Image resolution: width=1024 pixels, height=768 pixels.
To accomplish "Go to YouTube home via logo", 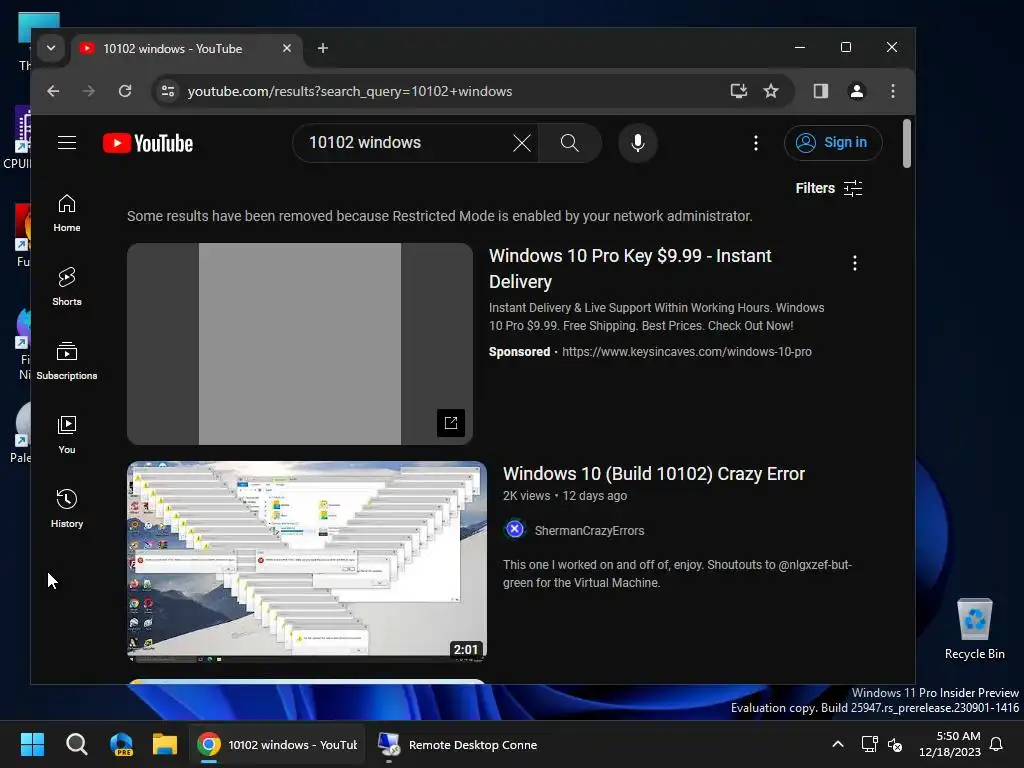I will [x=148, y=143].
